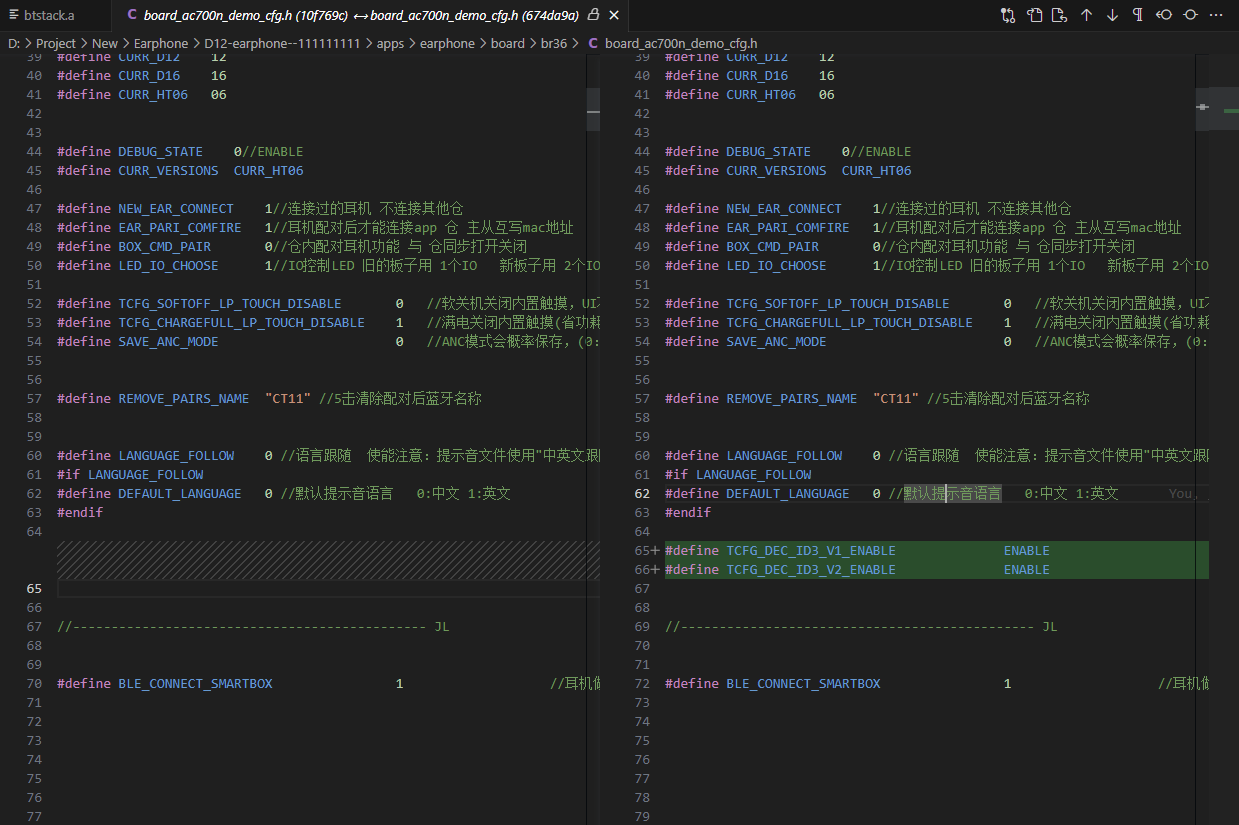This screenshot has height=825, width=1239.
Task: Click REMOVE_PAIRS_NAME in the left pane
Action: pos(184,399)
